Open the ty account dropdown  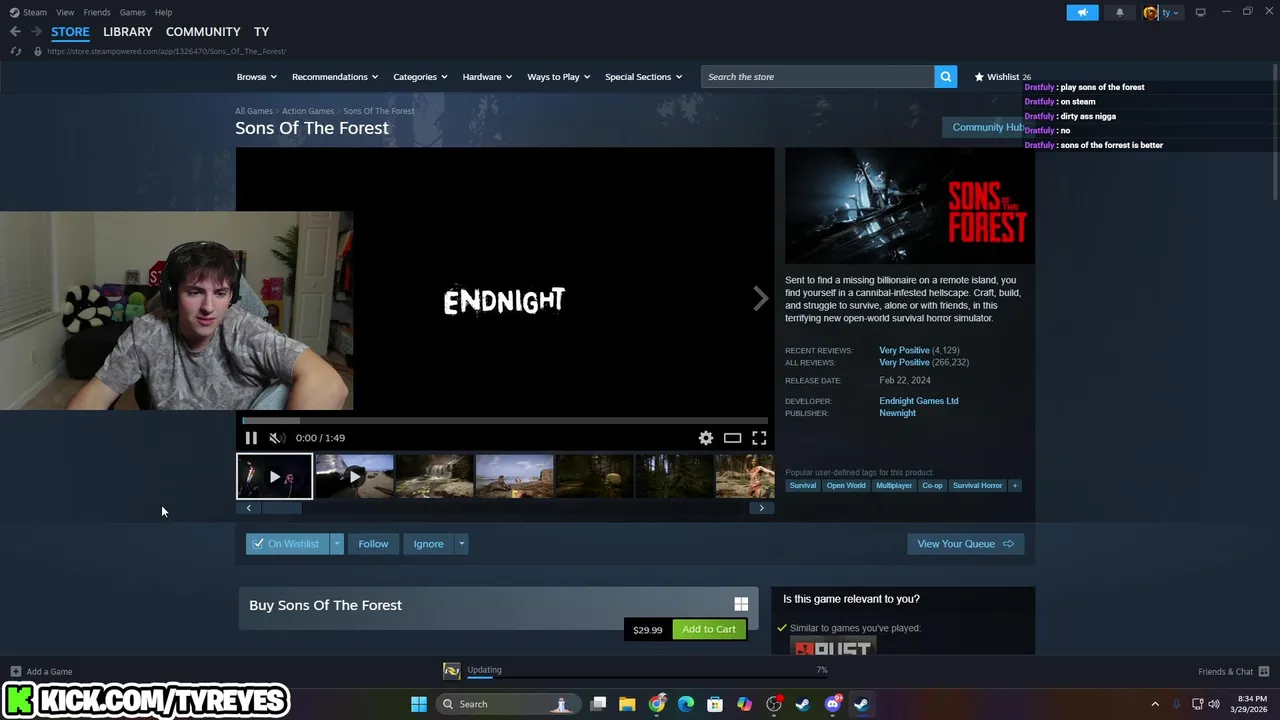tap(1162, 12)
